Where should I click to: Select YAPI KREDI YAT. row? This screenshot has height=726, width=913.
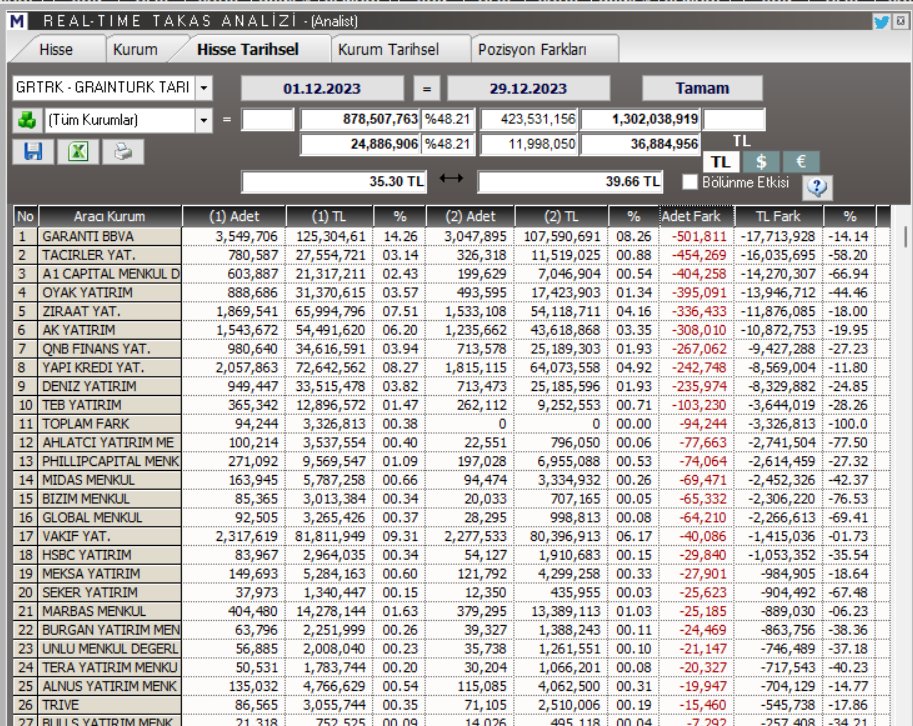tap(451, 367)
